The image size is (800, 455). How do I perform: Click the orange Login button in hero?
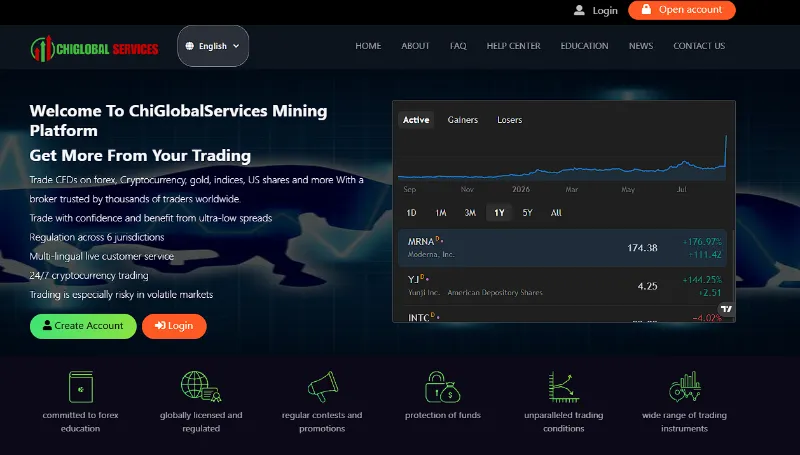174,326
